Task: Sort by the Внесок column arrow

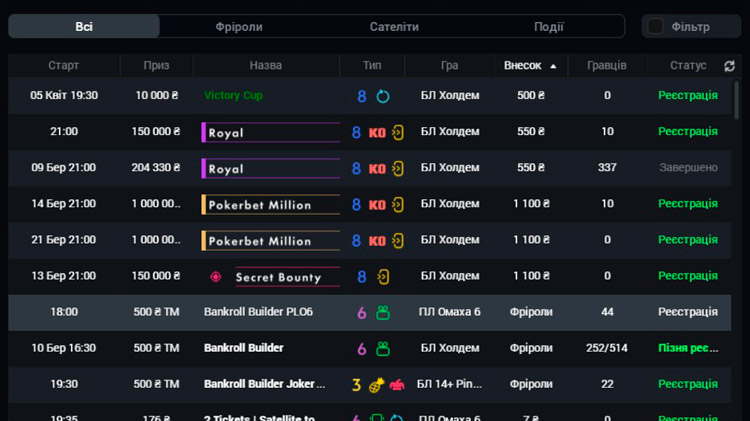Action: pos(553,66)
